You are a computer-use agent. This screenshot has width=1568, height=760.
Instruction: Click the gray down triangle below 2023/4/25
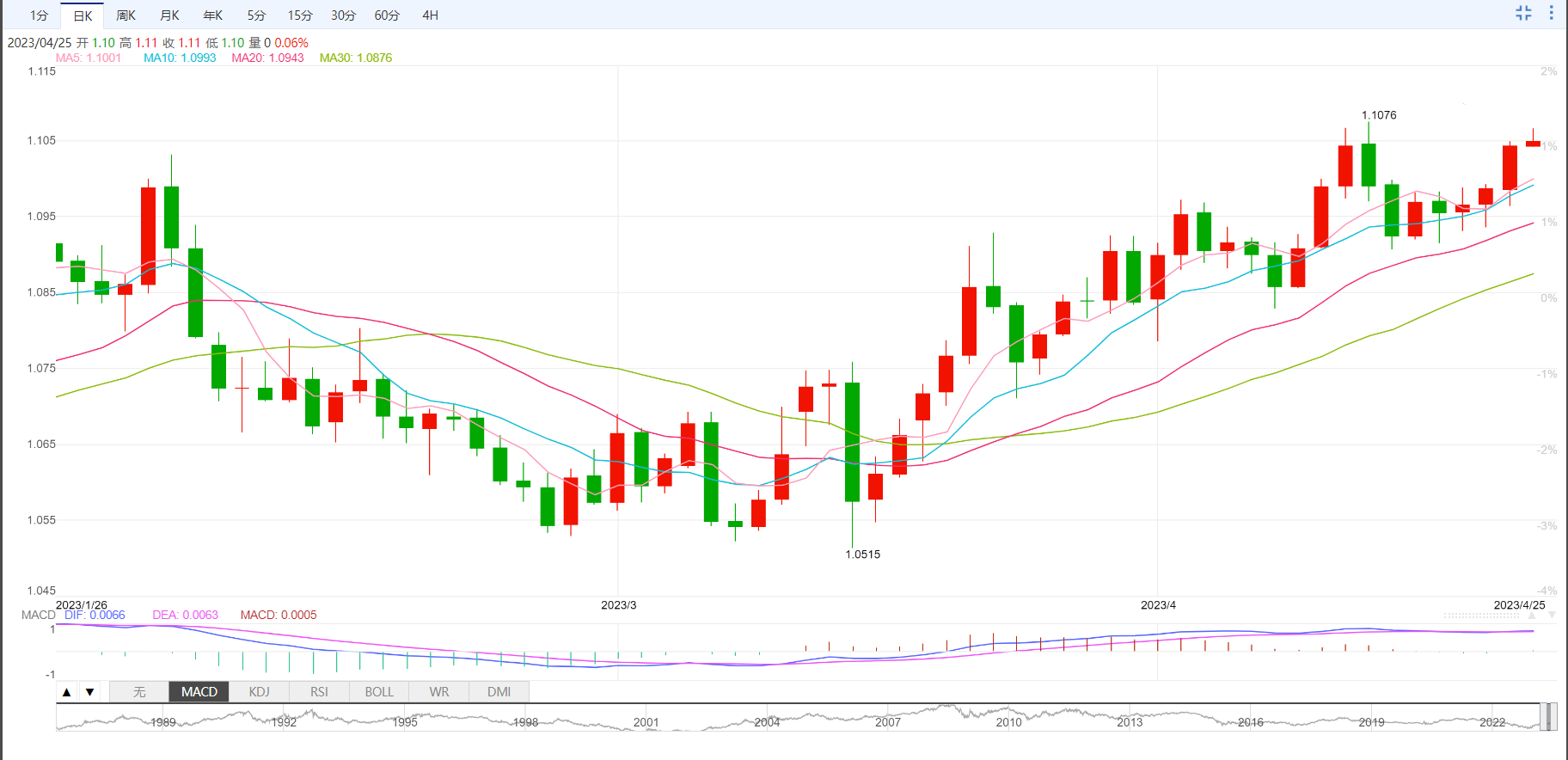[1551, 616]
